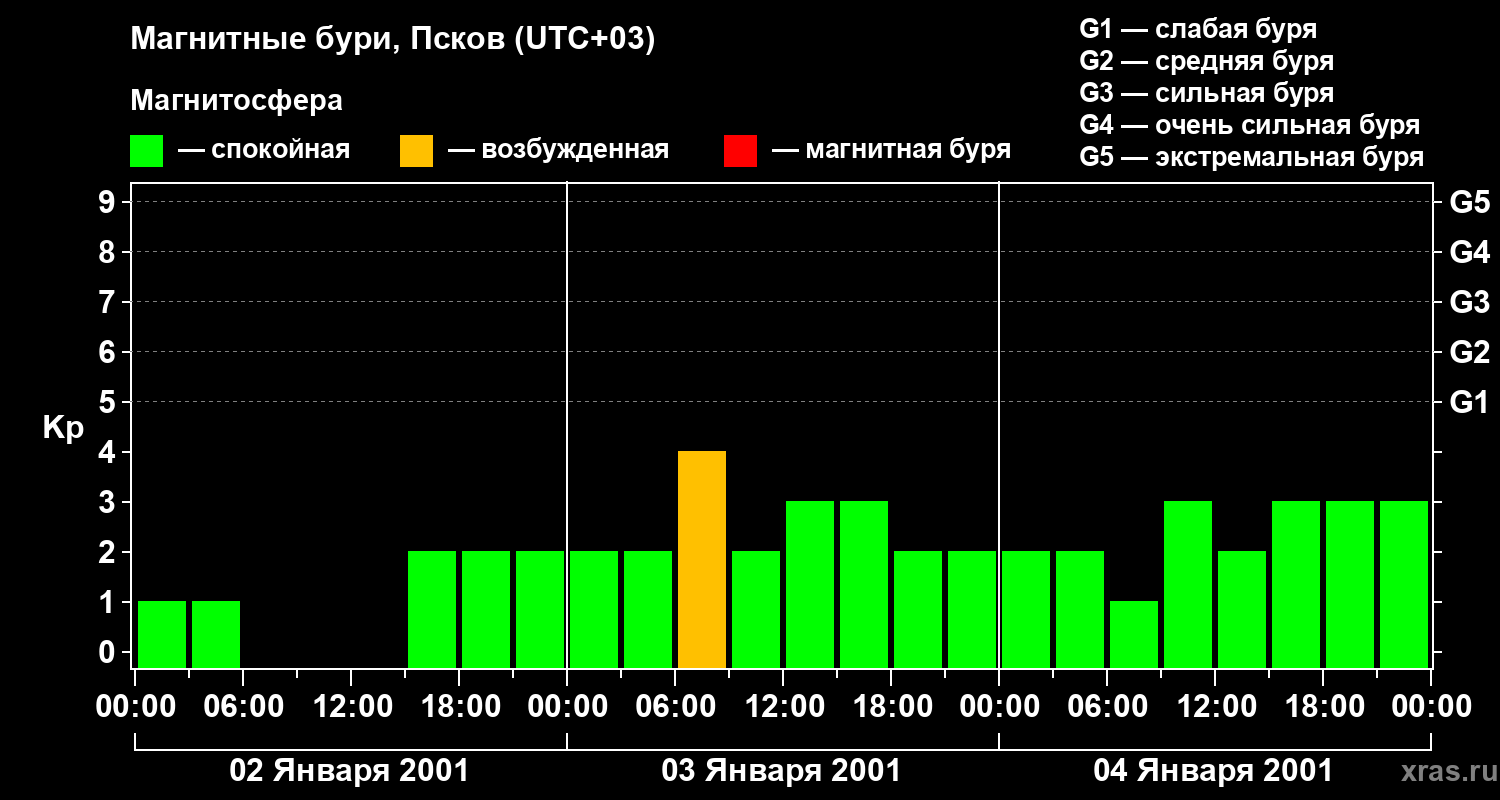The width and height of the screenshot is (1500, 800).
Task: Select the "02 Января 2001" date label
Action: click(349, 771)
